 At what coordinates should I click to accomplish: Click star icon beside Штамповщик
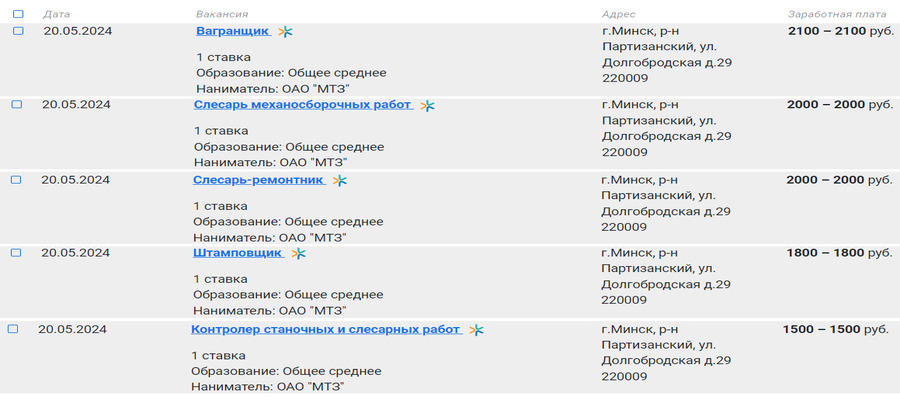click(299, 254)
